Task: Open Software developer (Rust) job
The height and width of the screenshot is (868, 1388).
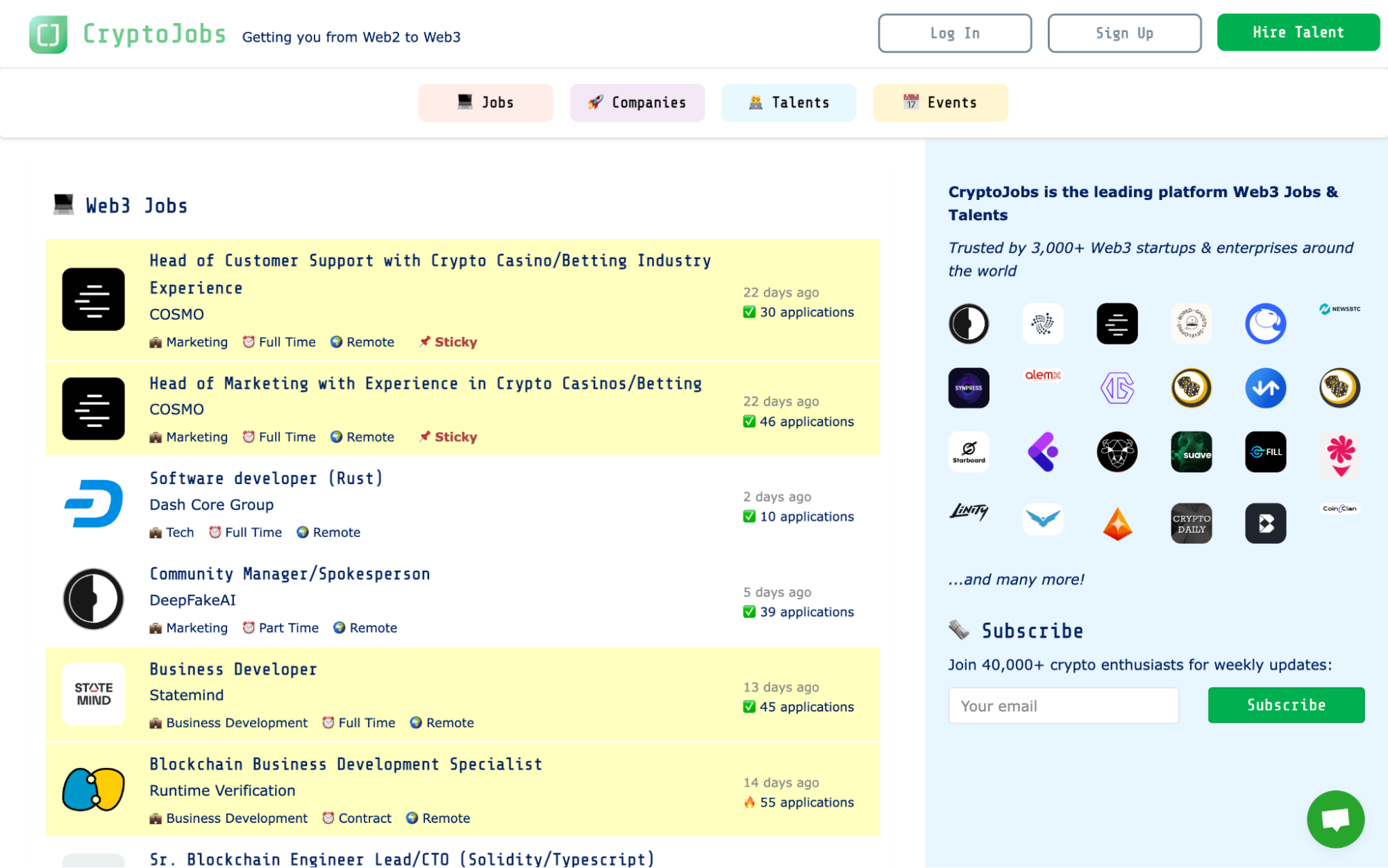Action: coord(267,478)
